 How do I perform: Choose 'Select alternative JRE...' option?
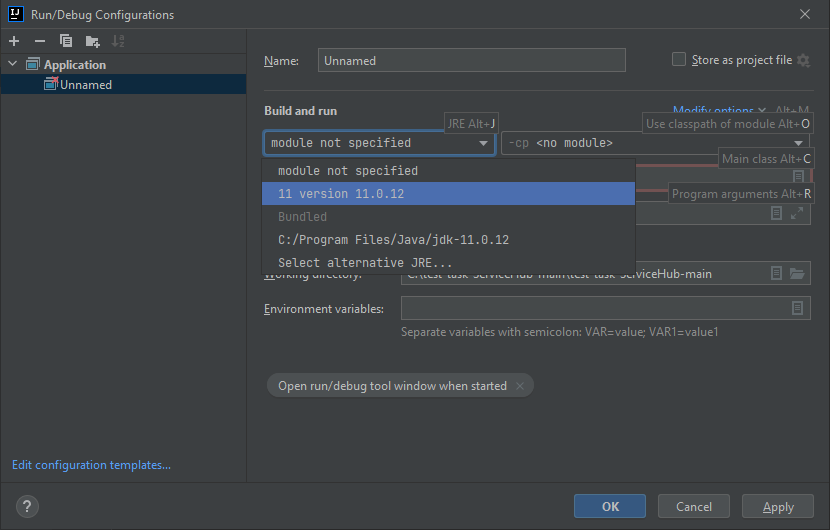pyautogui.click(x=448, y=263)
